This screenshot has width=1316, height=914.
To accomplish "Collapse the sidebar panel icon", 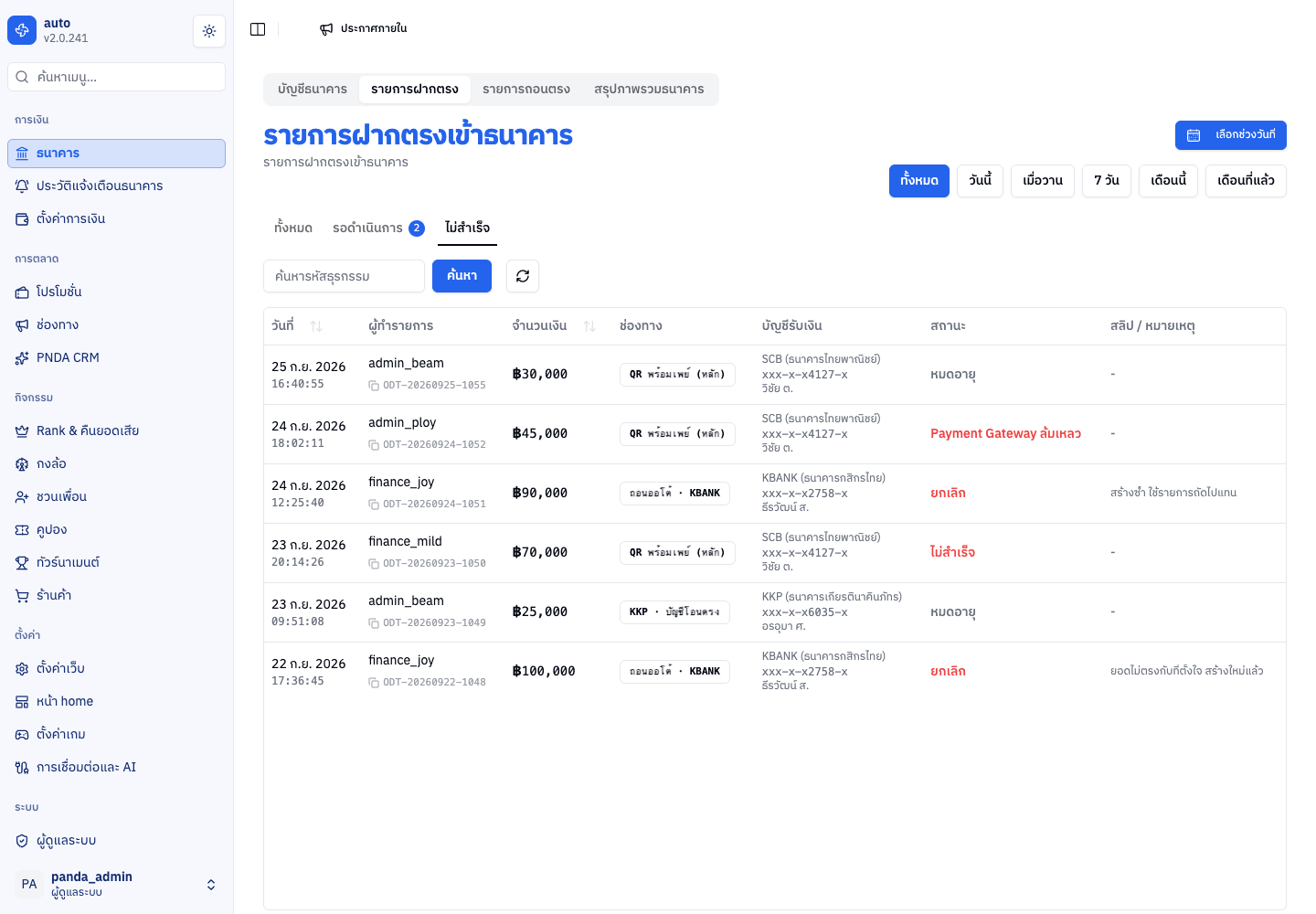I will click(x=258, y=29).
